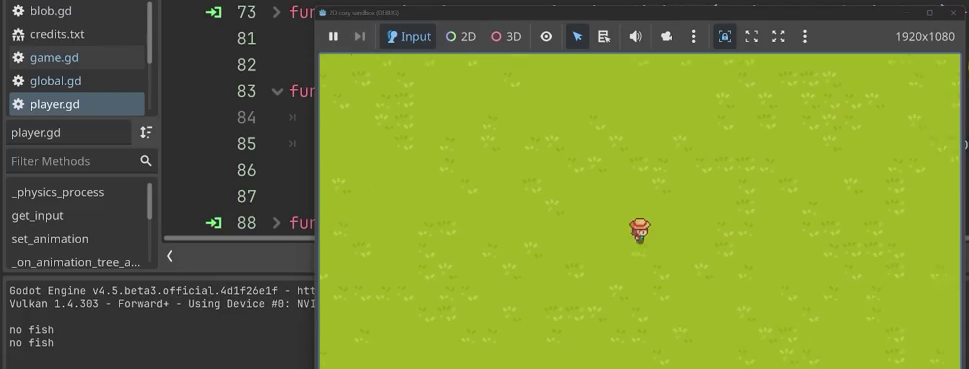Select game.gd in the script list
The image size is (969, 369).
click(x=77, y=57)
